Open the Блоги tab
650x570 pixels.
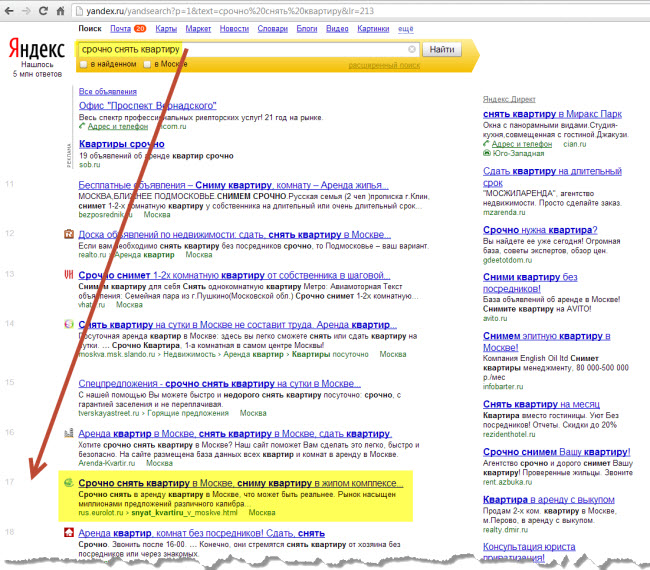pyautogui.click(x=307, y=29)
